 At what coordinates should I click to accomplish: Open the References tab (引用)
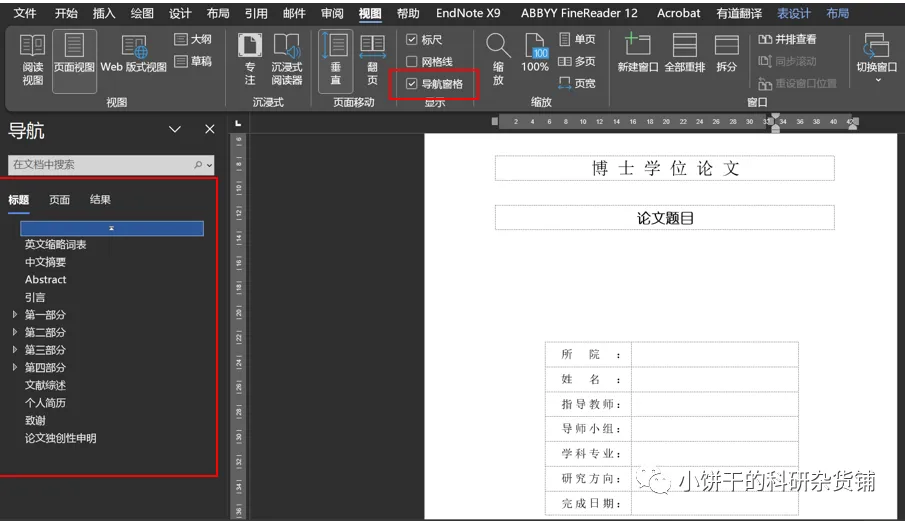pyautogui.click(x=256, y=13)
